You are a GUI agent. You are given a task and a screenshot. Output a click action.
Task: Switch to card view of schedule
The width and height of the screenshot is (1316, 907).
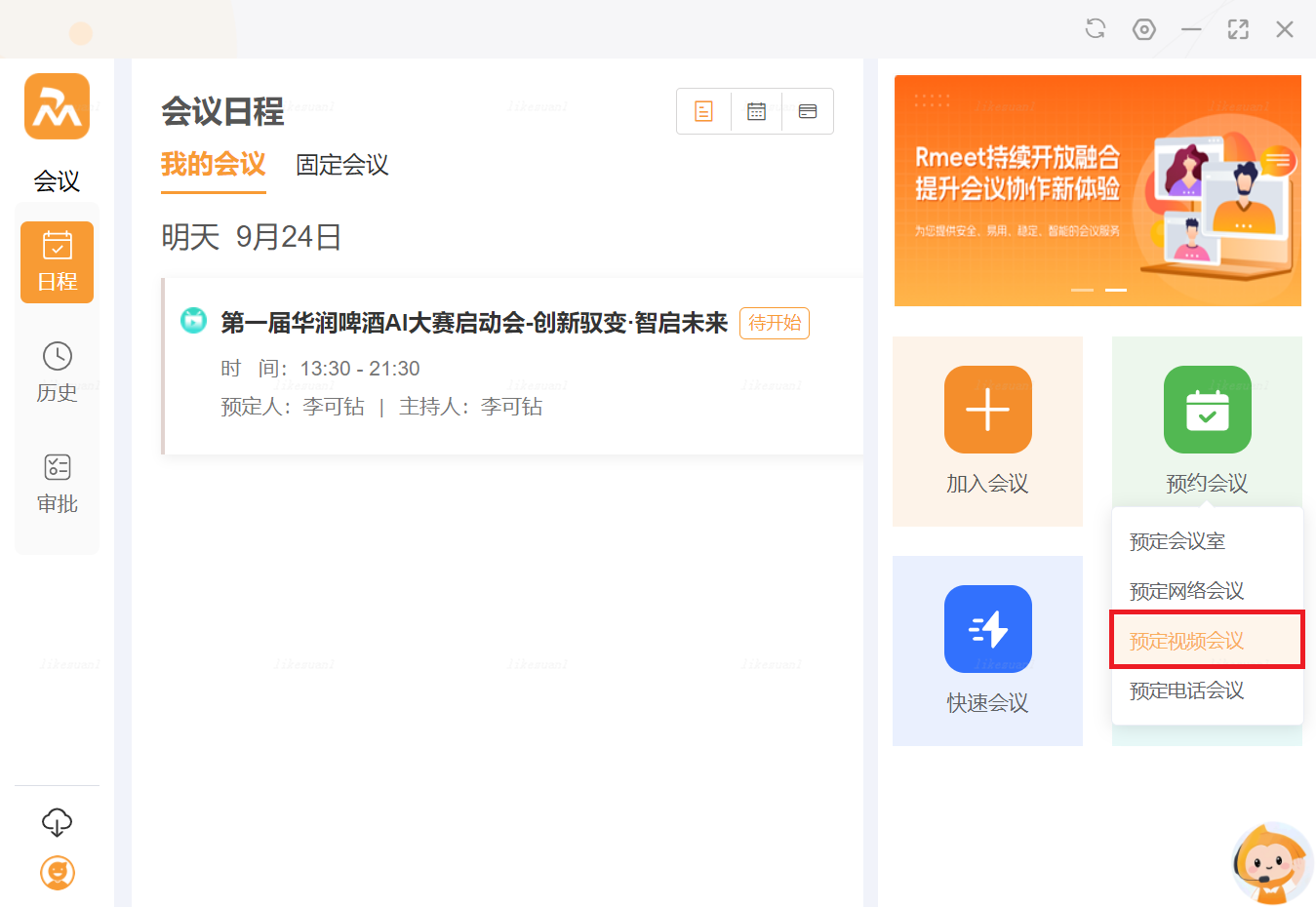click(x=808, y=111)
